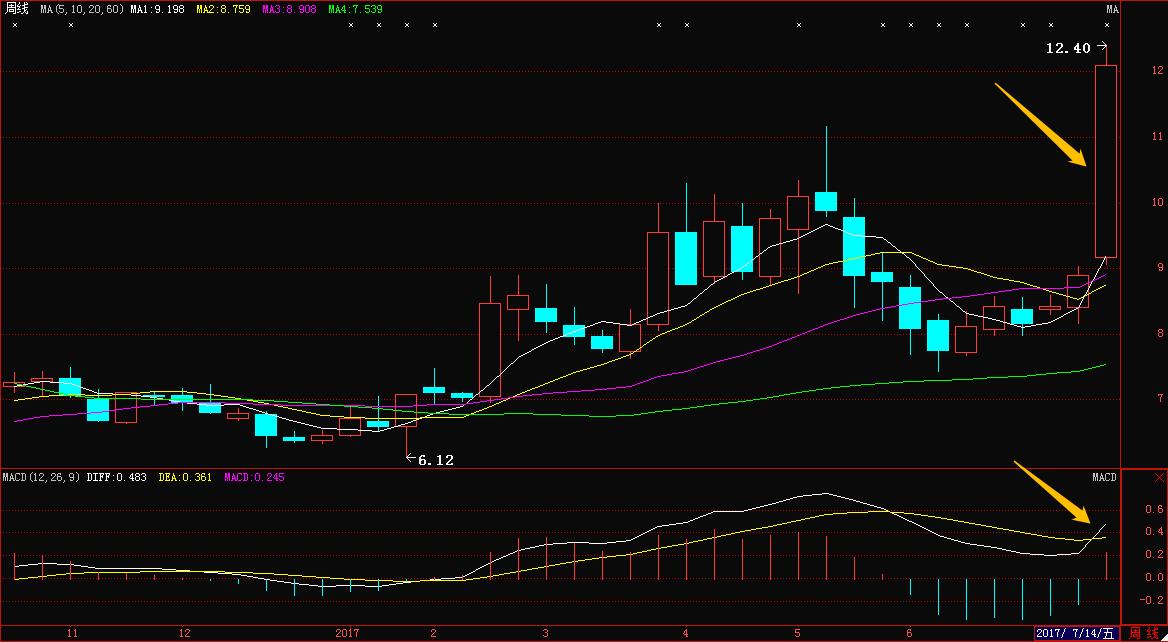Image resolution: width=1168 pixels, height=642 pixels.
Task: Select the tall red candlestick peaking at 12.40
Action: (1105, 160)
